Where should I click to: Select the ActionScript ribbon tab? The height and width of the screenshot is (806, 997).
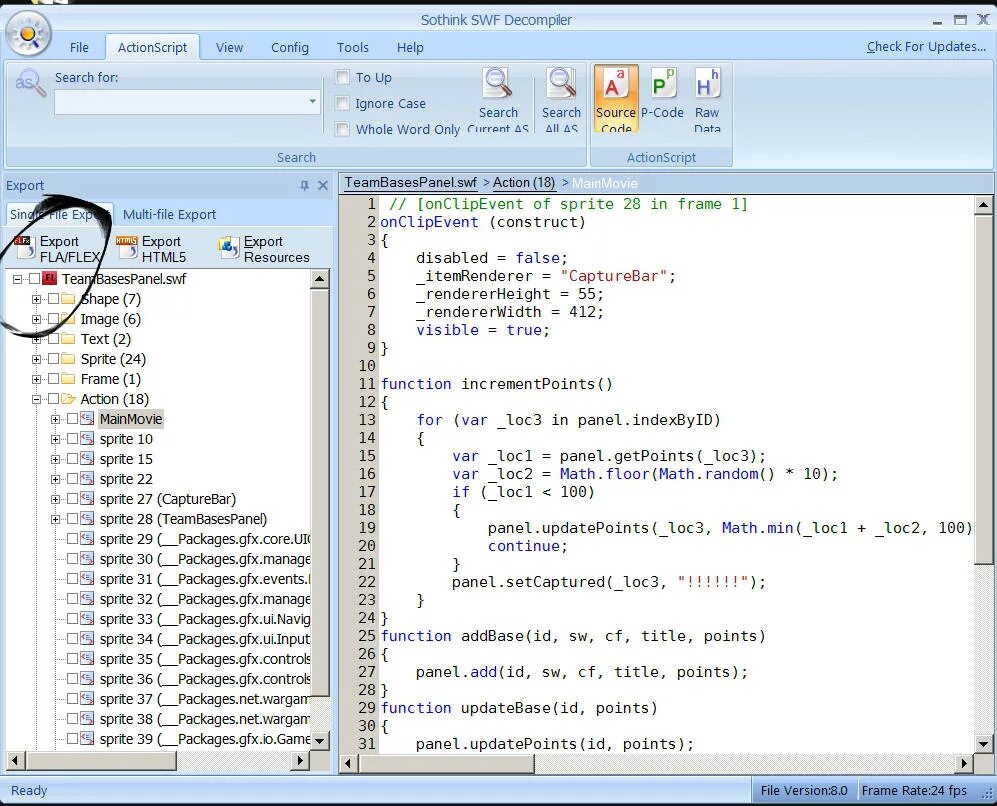pyautogui.click(x=152, y=48)
